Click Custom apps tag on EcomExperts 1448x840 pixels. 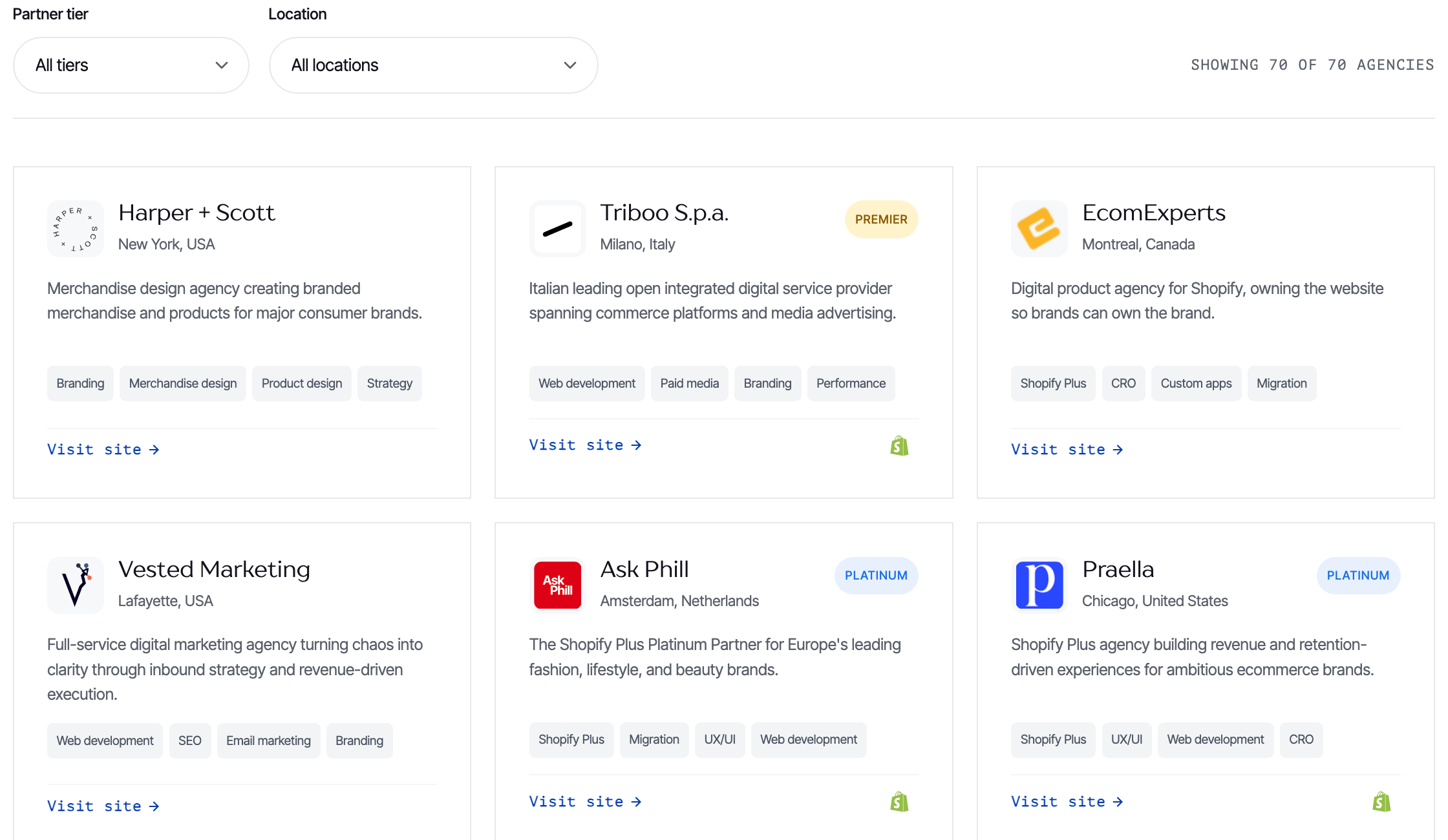[x=1197, y=384]
